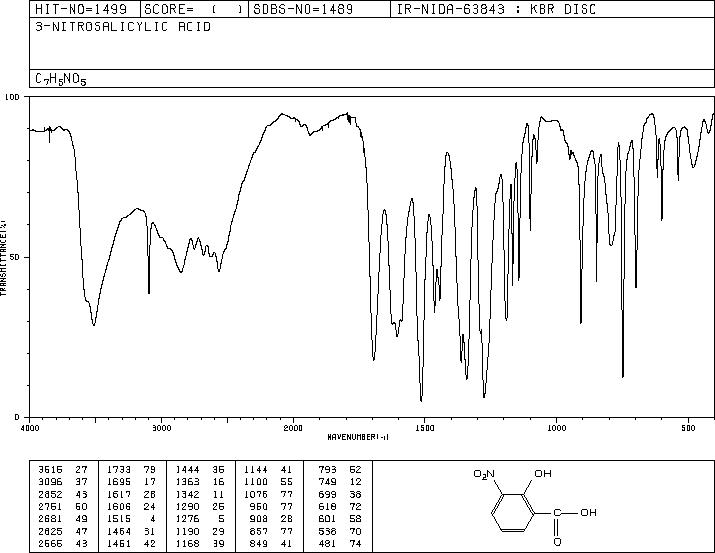Click the 1606 peak entry in table
Screen dimensions: 715x553
[131, 506]
